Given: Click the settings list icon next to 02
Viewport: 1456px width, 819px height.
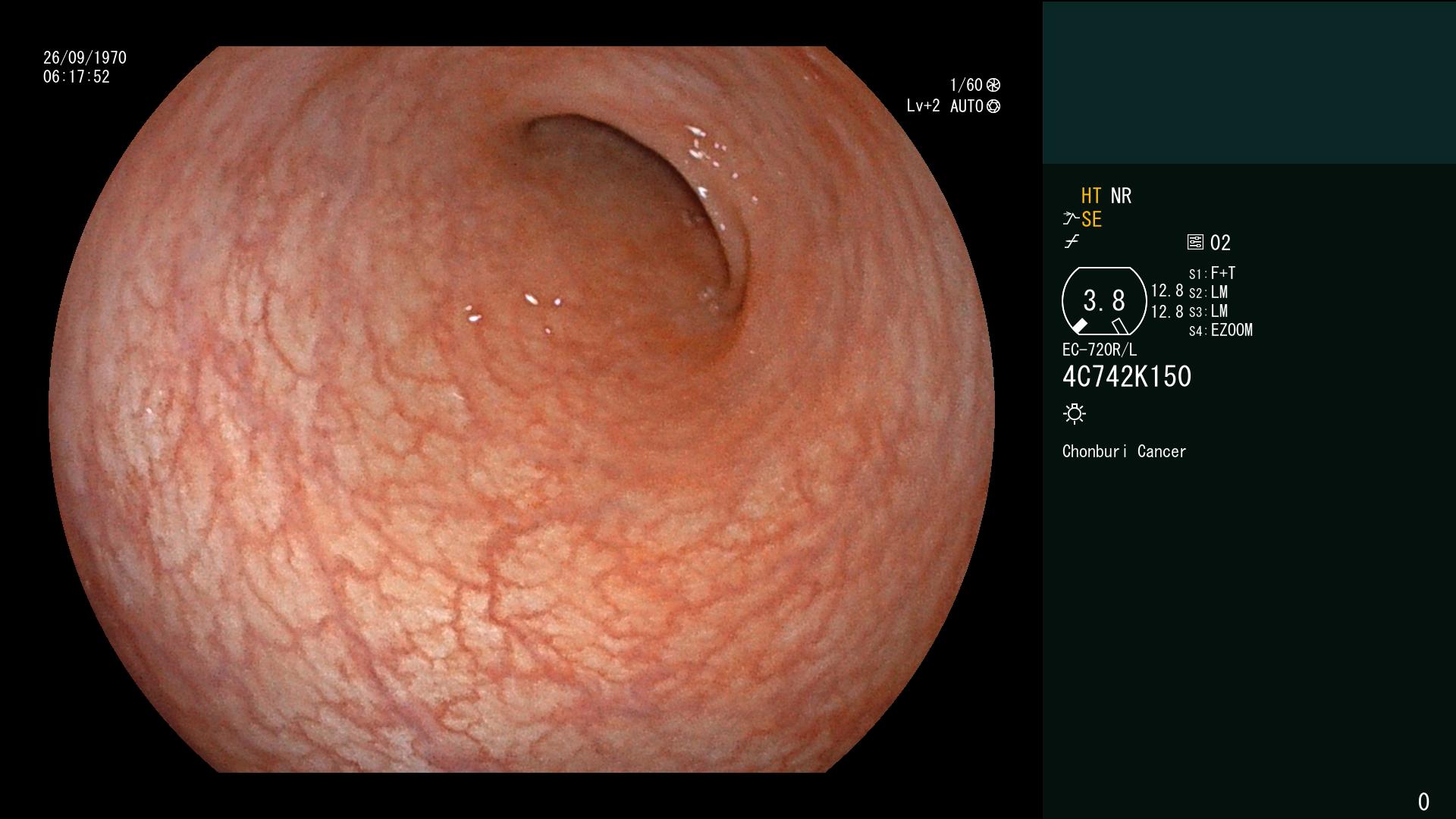Looking at the screenshot, I should [1195, 243].
